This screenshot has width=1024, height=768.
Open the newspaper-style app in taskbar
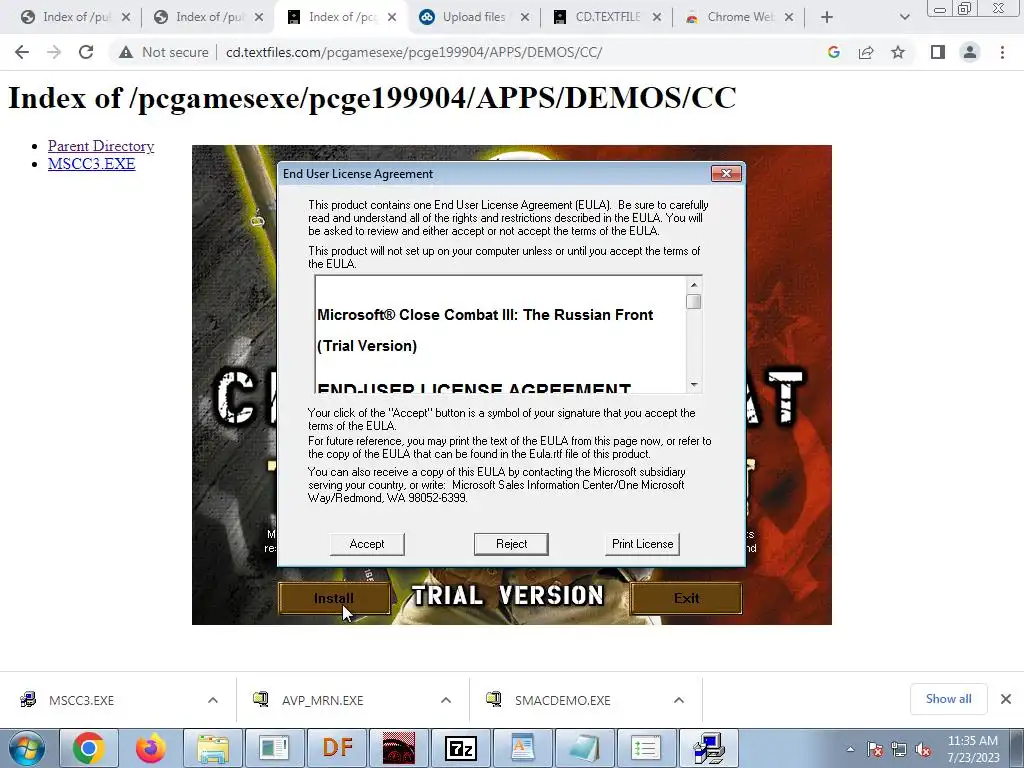(275, 748)
